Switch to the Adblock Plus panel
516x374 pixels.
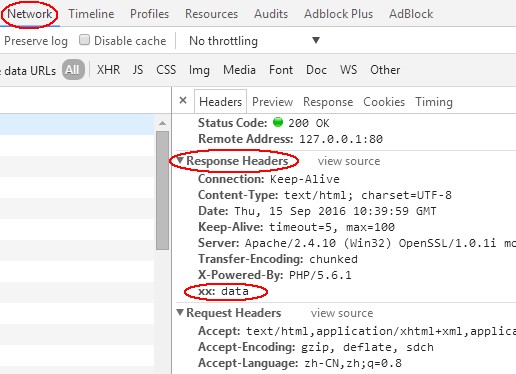point(338,14)
